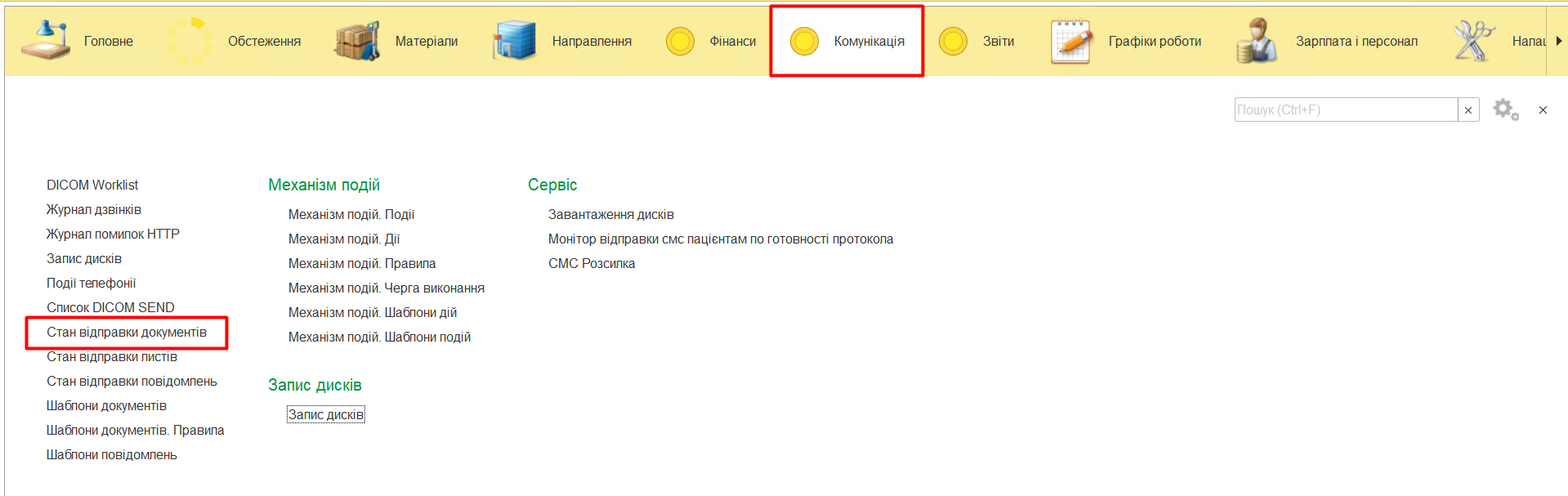Click the person icon for Зарплата і персонал
This screenshot has width=1568, height=496.
pos(1257,41)
